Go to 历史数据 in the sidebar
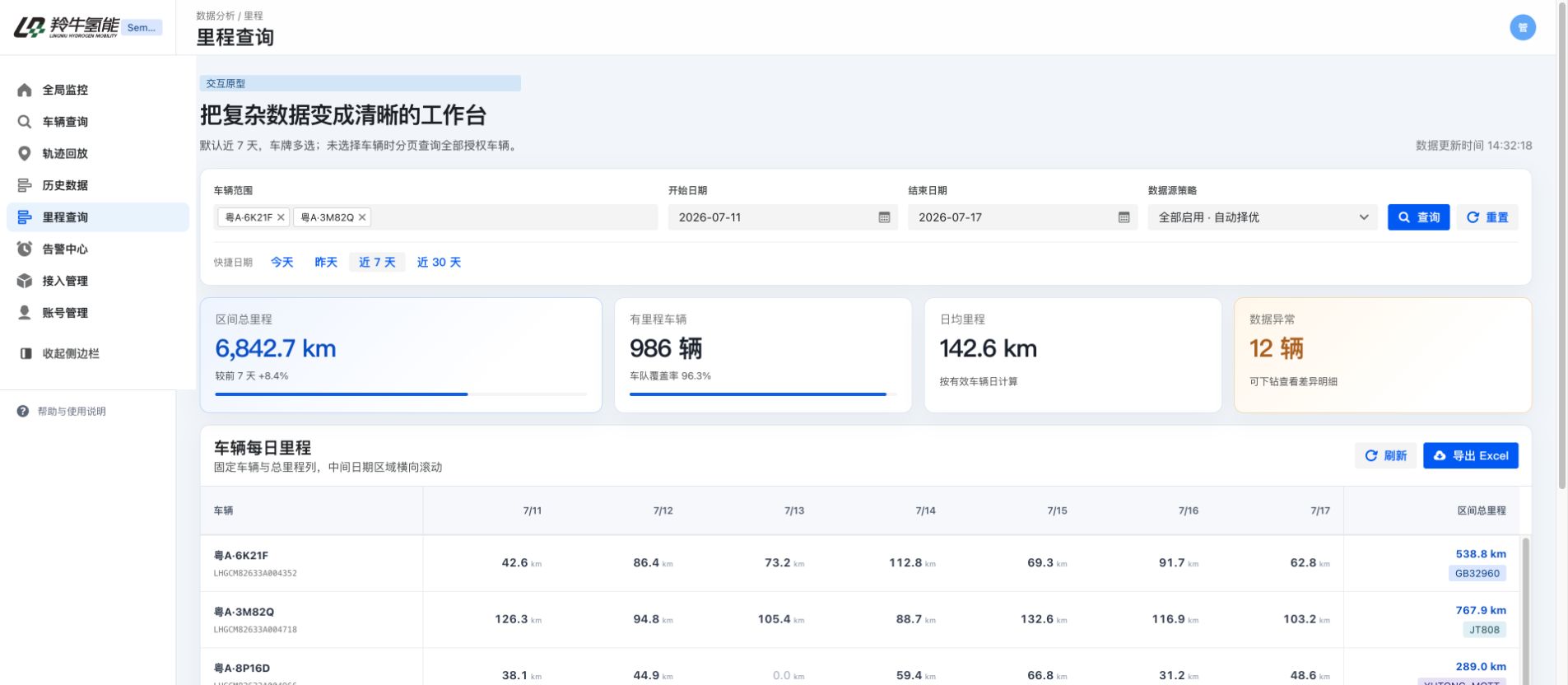The image size is (1568, 685). (65, 185)
